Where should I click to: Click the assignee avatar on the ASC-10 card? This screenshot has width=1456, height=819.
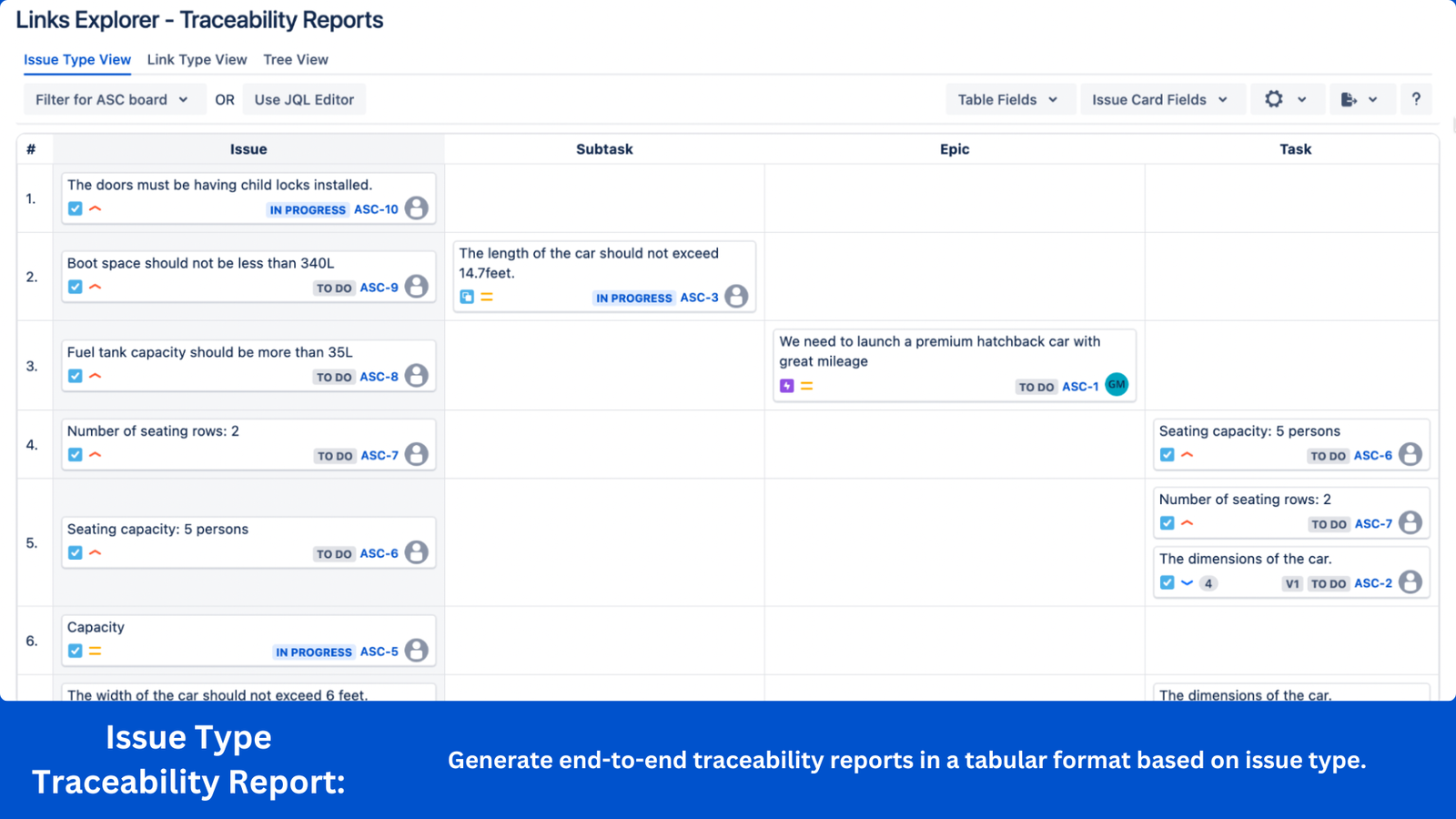417,208
